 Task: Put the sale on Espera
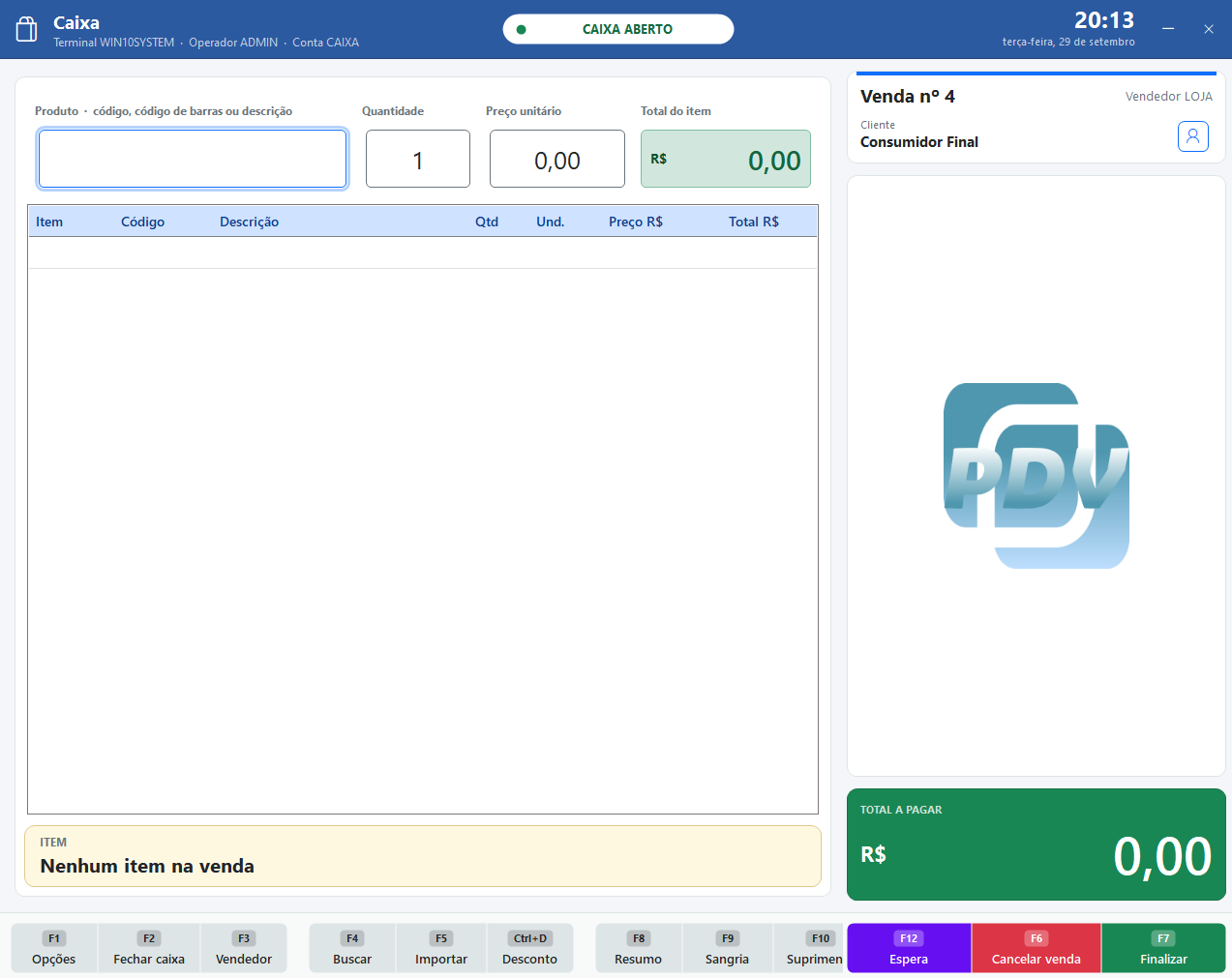point(909,948)
